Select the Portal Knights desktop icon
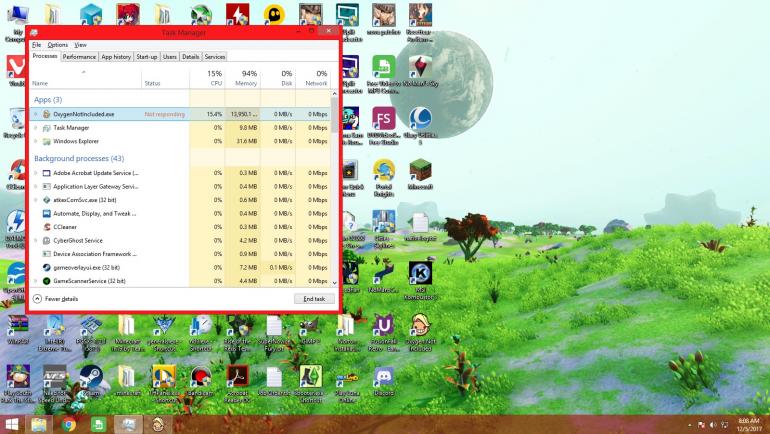770x434 pixels. [x=384, y=178]
